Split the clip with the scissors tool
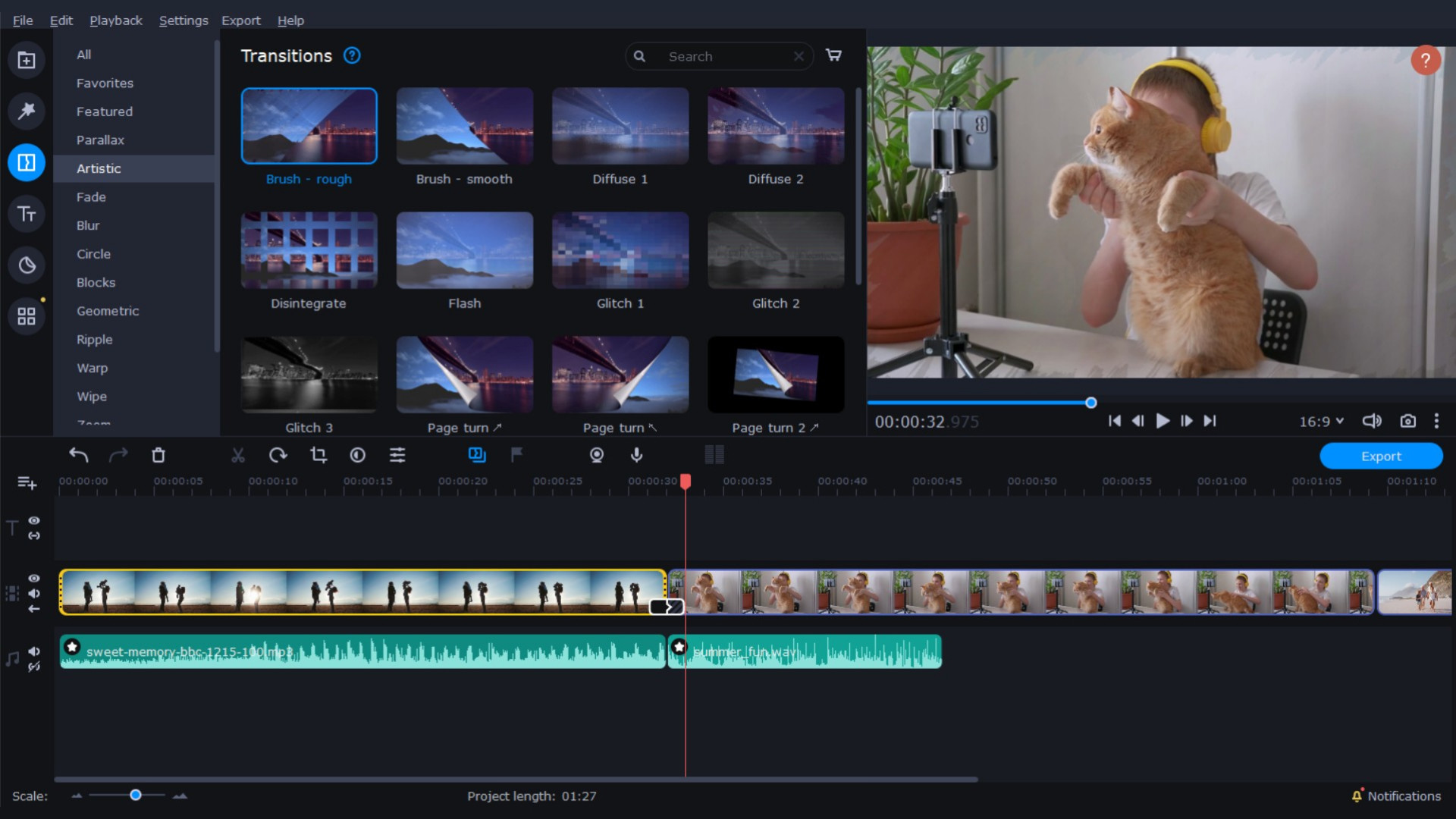 (x=237, y=455)
